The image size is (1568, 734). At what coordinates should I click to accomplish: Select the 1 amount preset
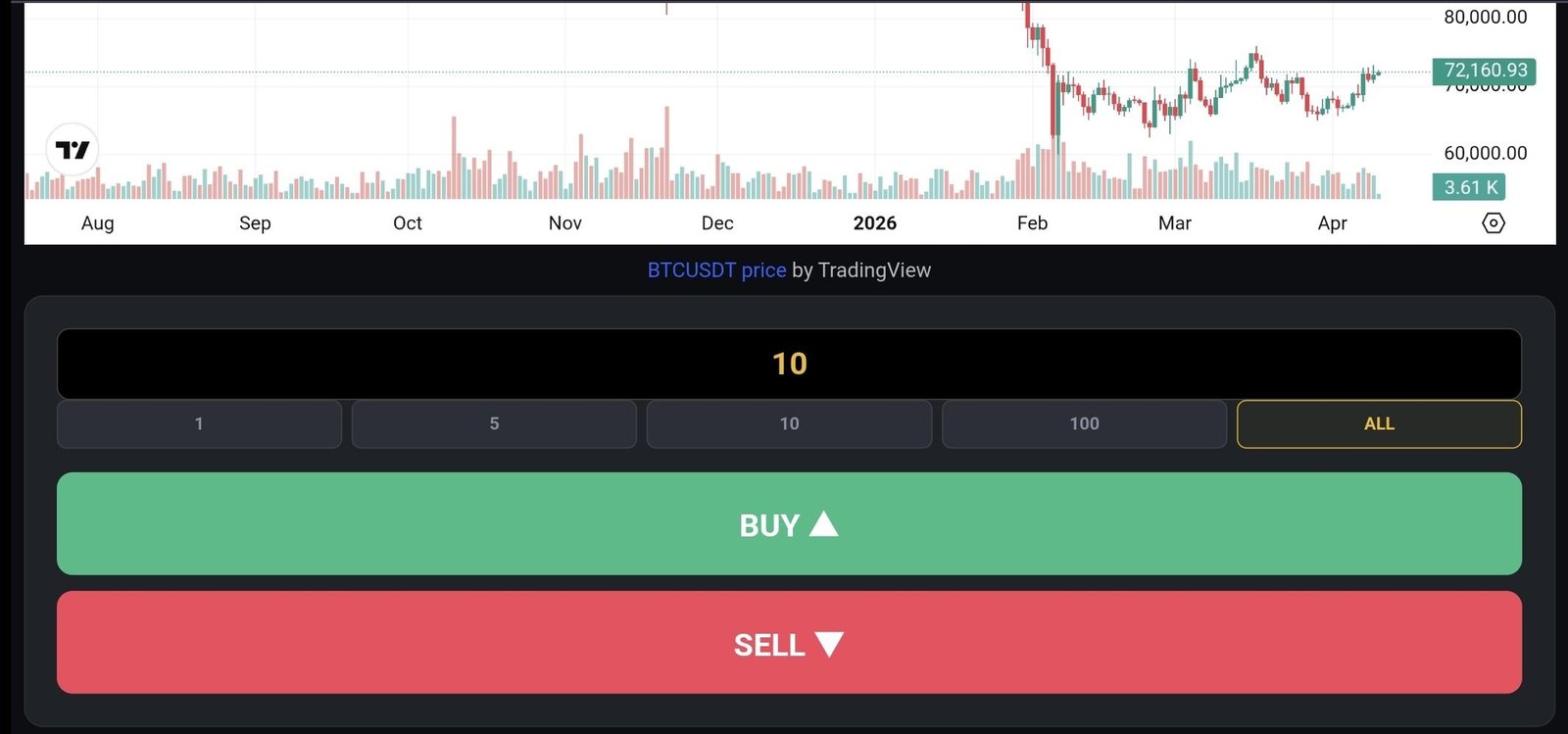[199, 424]
